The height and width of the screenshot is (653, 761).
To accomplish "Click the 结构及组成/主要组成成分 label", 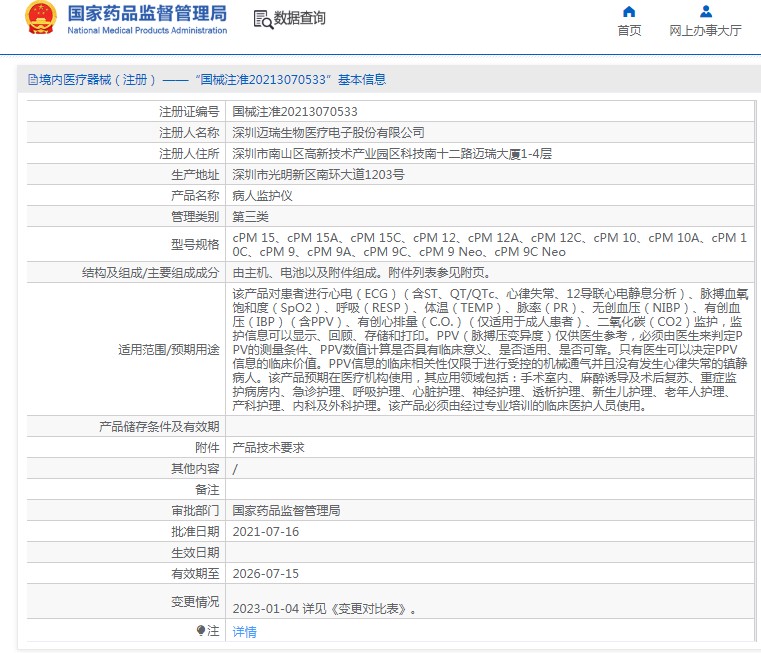I will tap(150, 273).
